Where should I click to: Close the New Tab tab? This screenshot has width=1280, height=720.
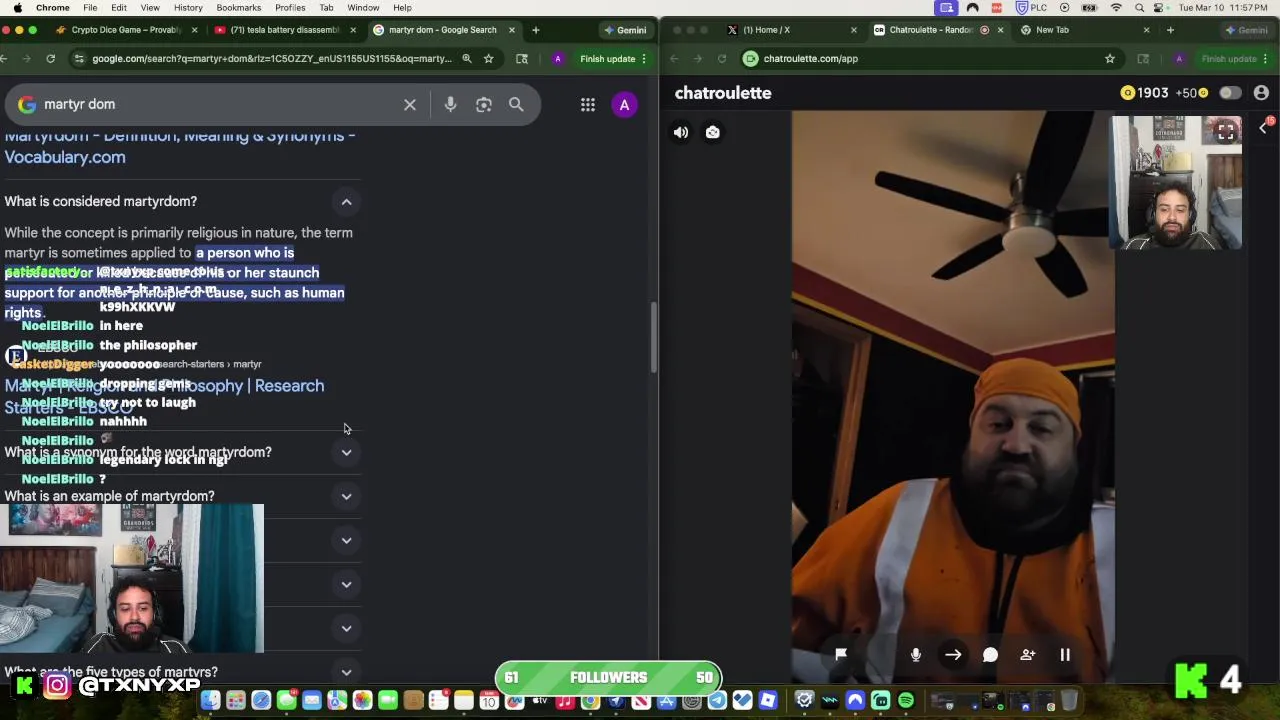click(x=1146, y=30)
